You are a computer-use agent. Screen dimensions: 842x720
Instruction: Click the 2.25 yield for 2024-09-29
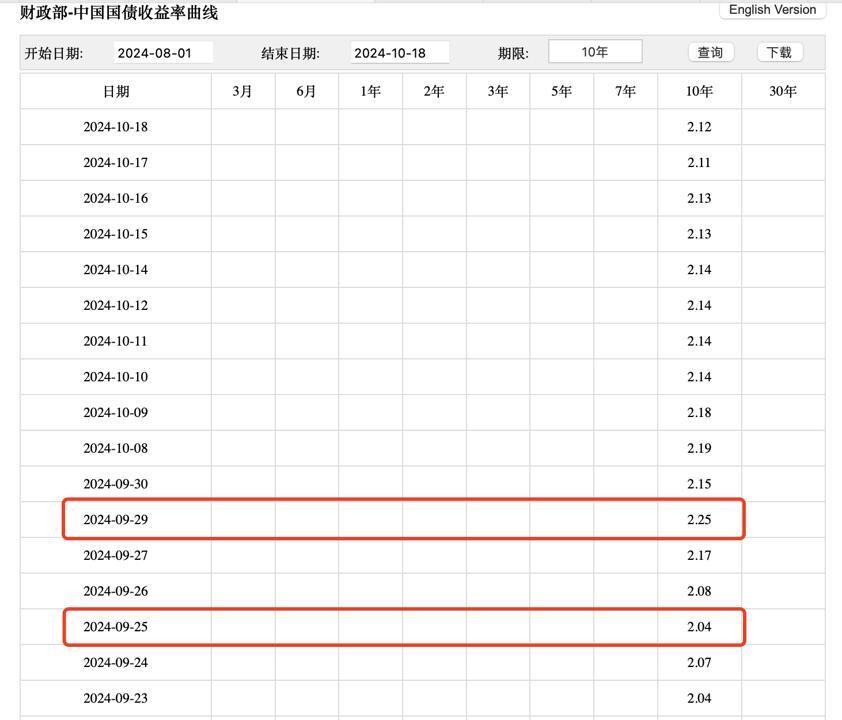point(699,520)
